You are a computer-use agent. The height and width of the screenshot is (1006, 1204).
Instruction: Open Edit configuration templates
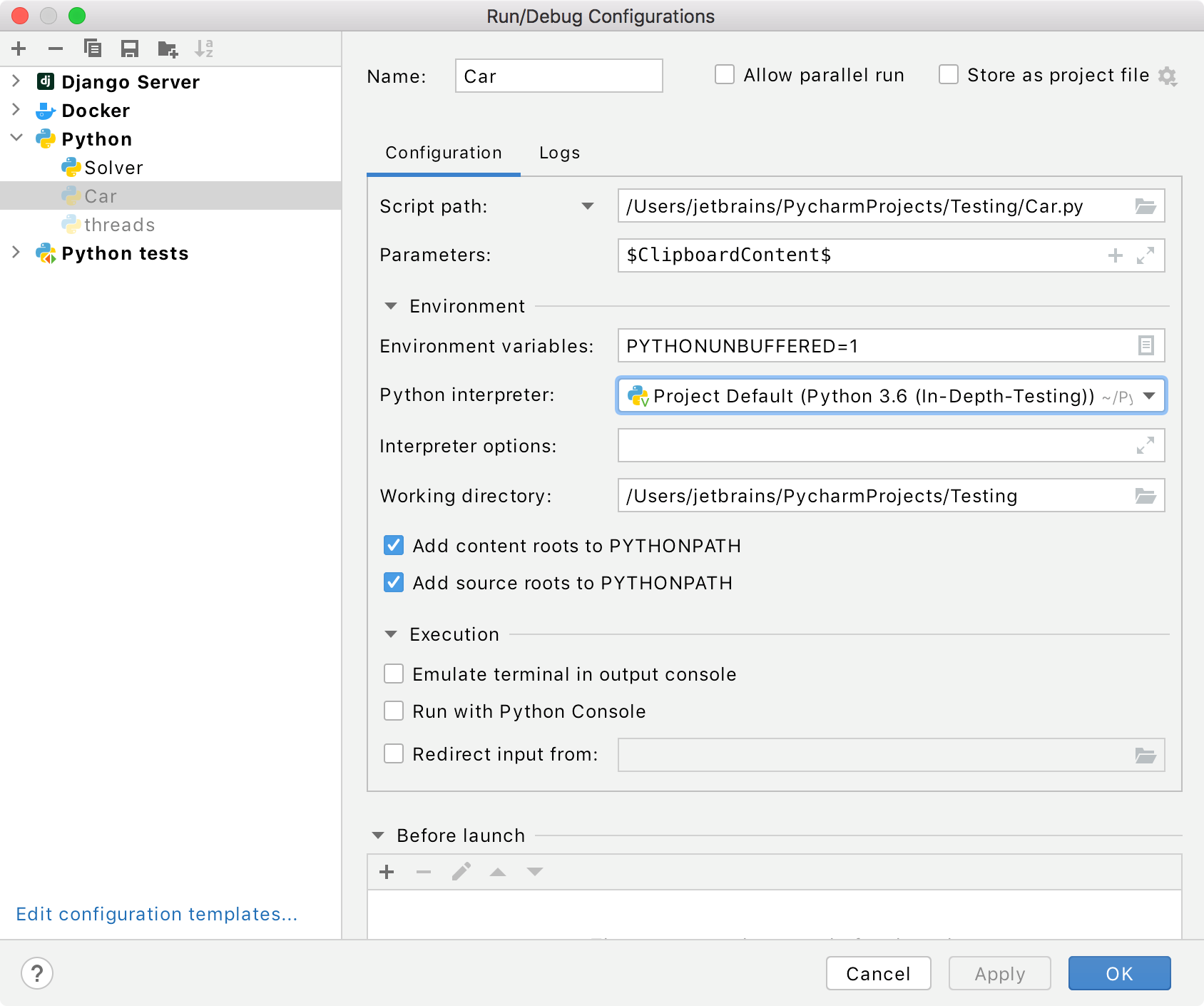(x=157, y=914)
